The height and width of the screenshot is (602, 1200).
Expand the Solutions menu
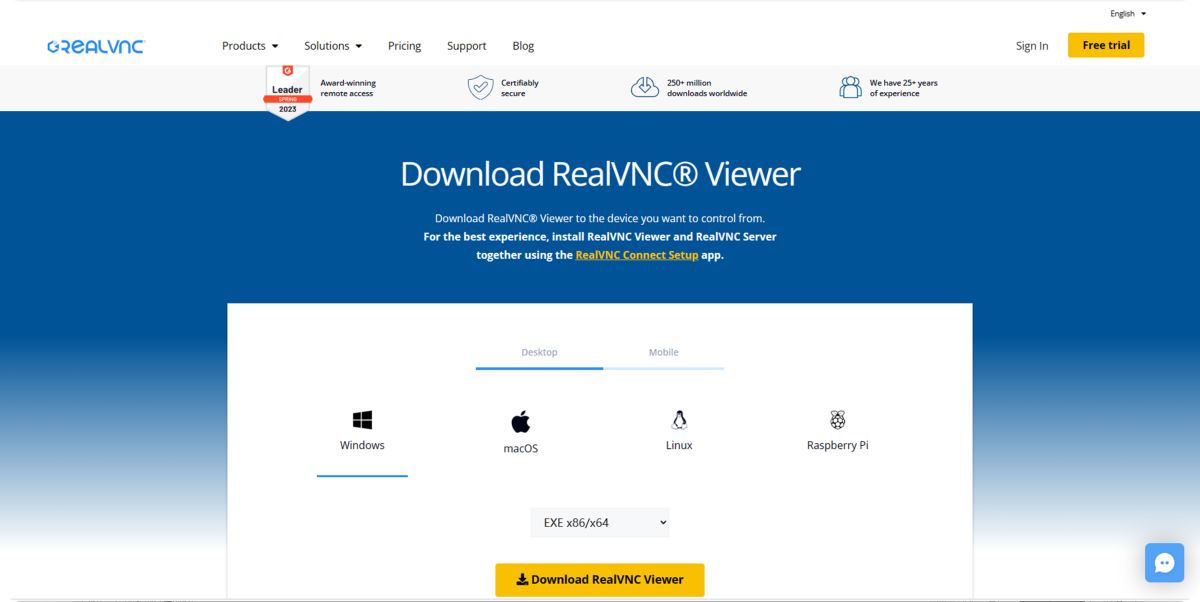click(x=332, y=45)
